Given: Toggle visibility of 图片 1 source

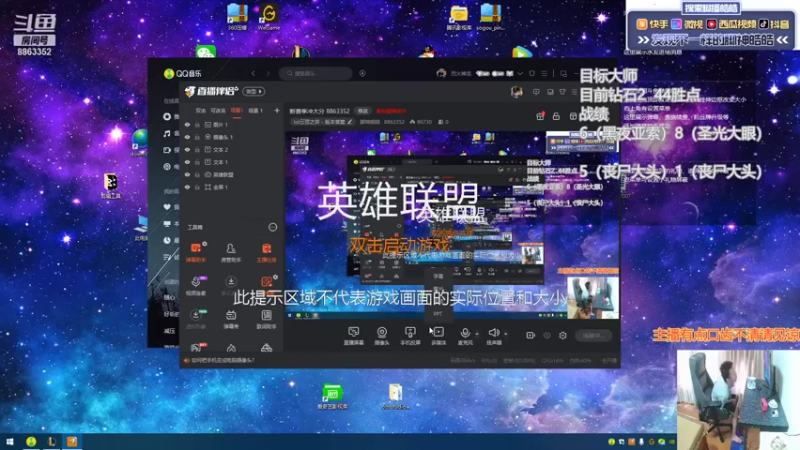Looking at the screenshot, I should click(187, 124).
